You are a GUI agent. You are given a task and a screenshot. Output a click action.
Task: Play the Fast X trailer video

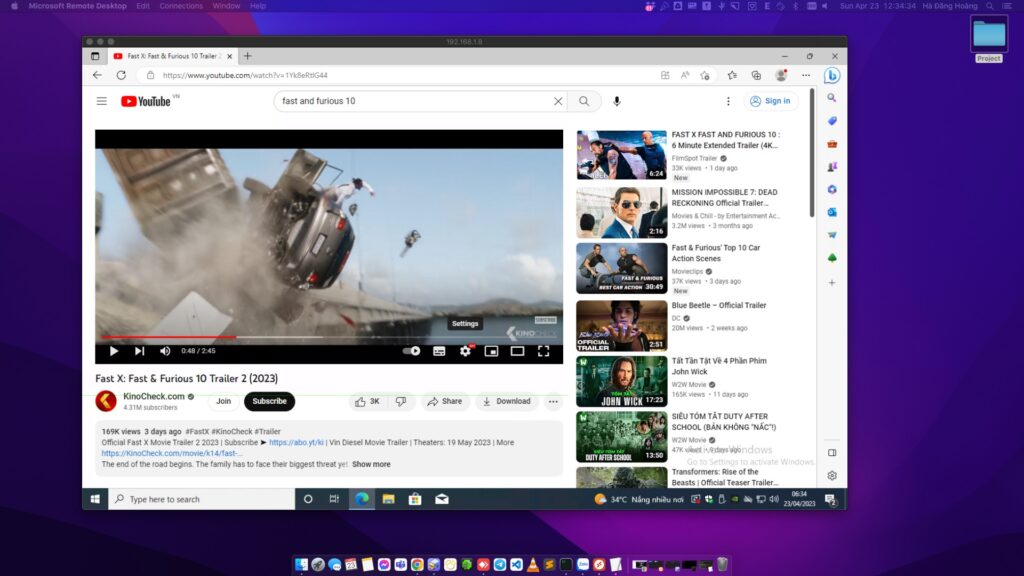click(114, 351)
